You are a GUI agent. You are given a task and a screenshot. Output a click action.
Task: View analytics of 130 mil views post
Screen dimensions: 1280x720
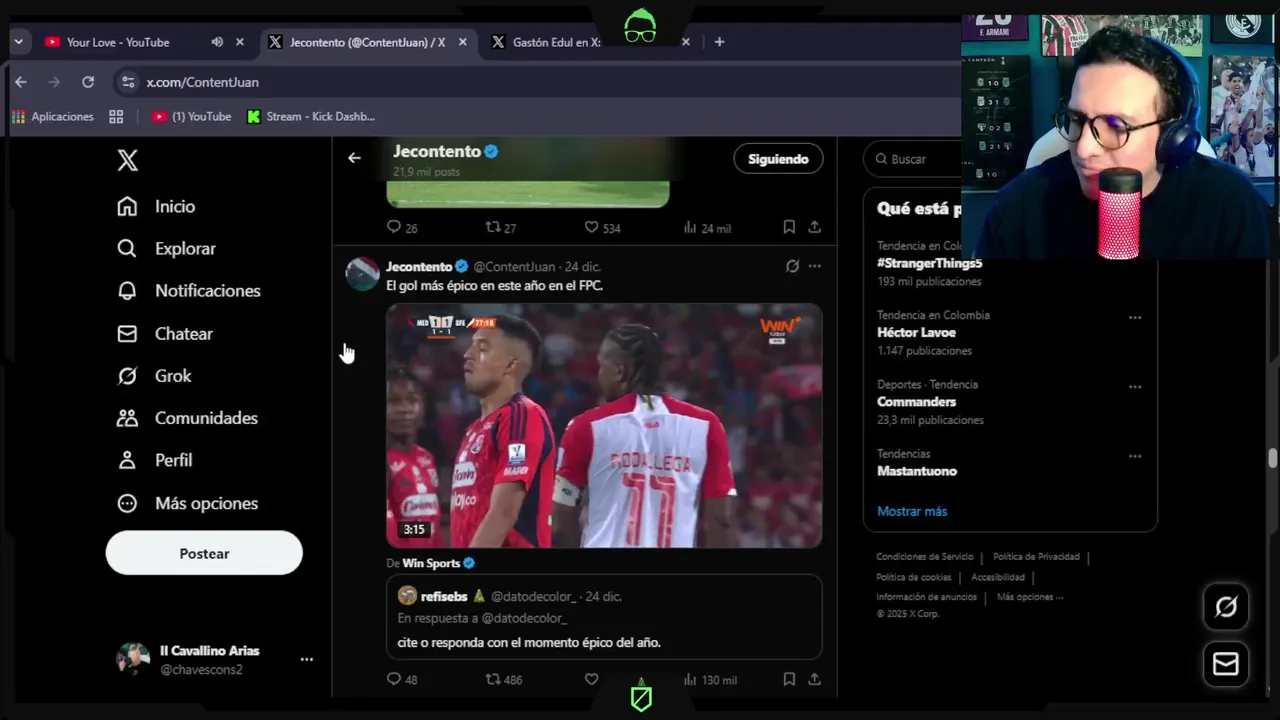[710, 679]
